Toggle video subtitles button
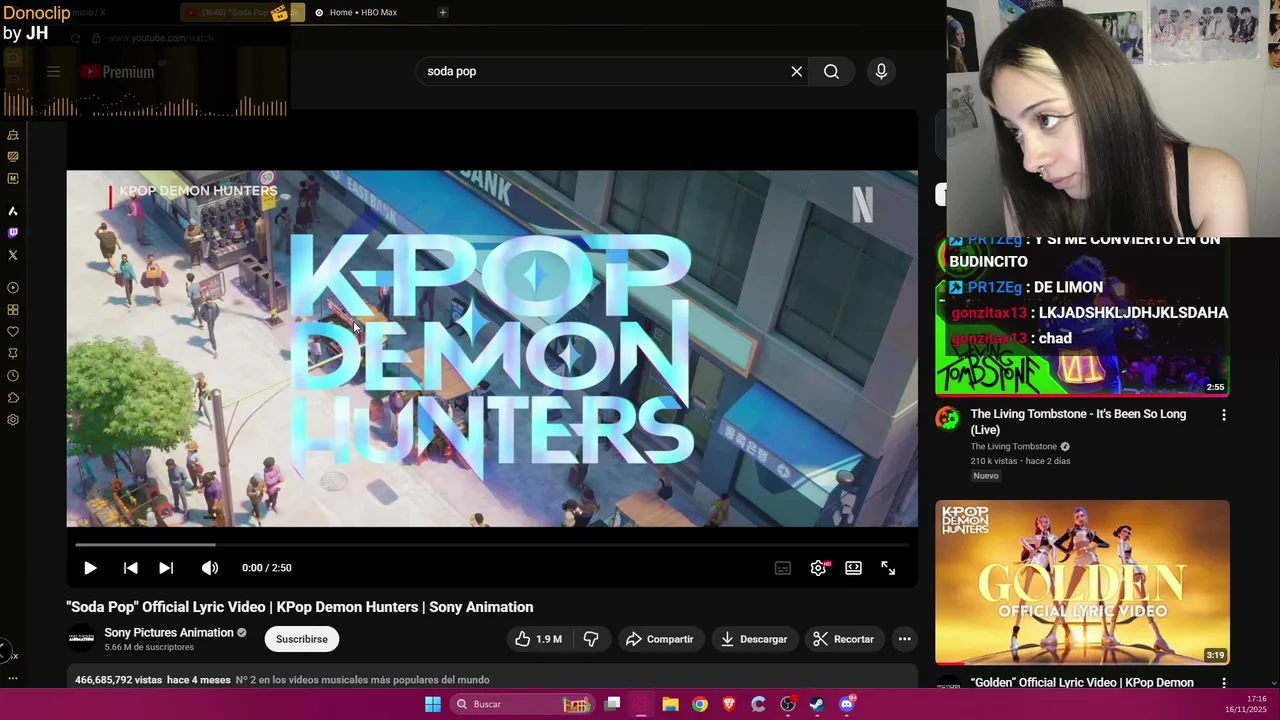Screen dimensions: 1280x720 tap(783, 568)
